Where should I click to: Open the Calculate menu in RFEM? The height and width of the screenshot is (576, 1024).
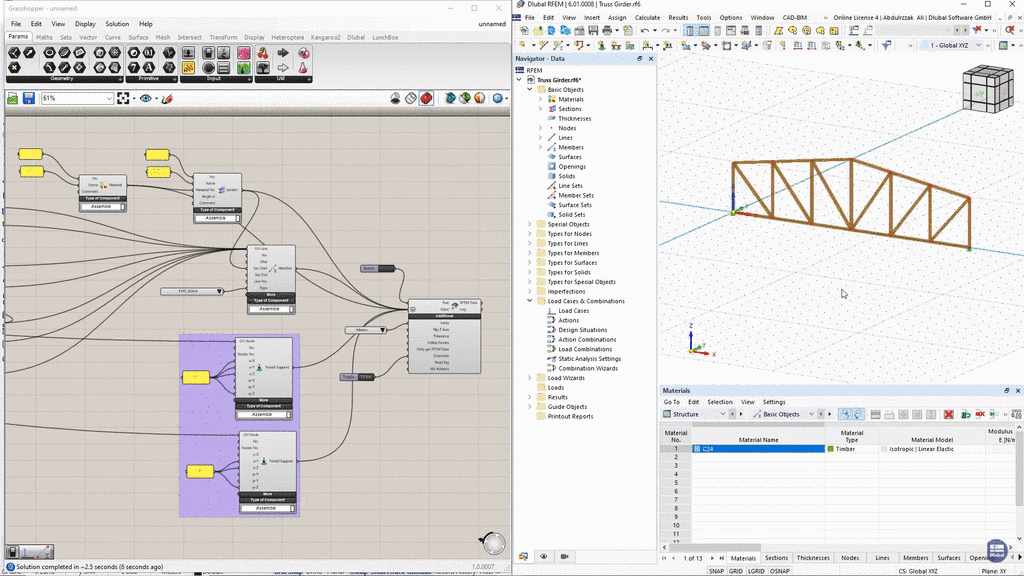[x=647, y=17]
